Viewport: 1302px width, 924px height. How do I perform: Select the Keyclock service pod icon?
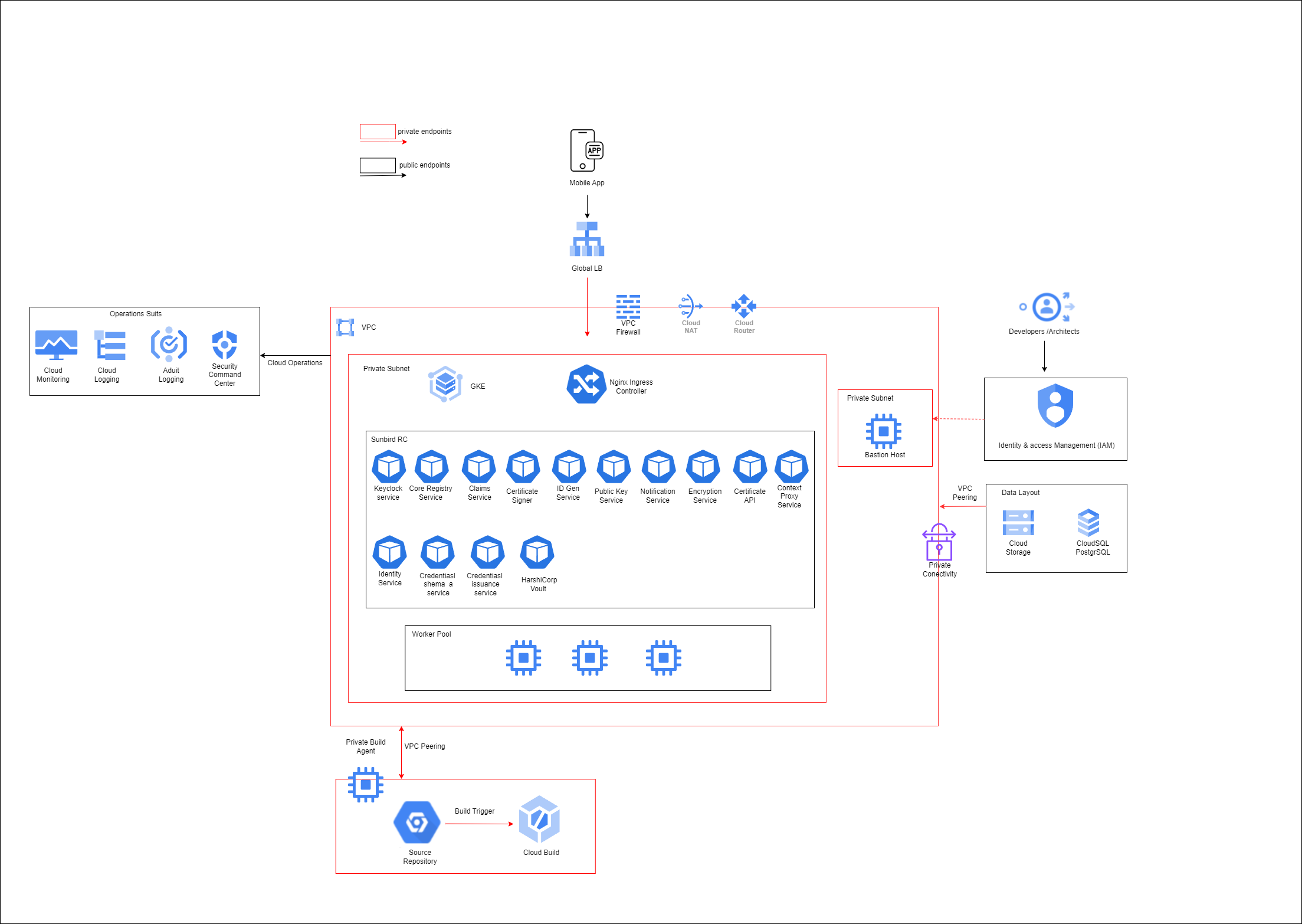coord(389,467)
